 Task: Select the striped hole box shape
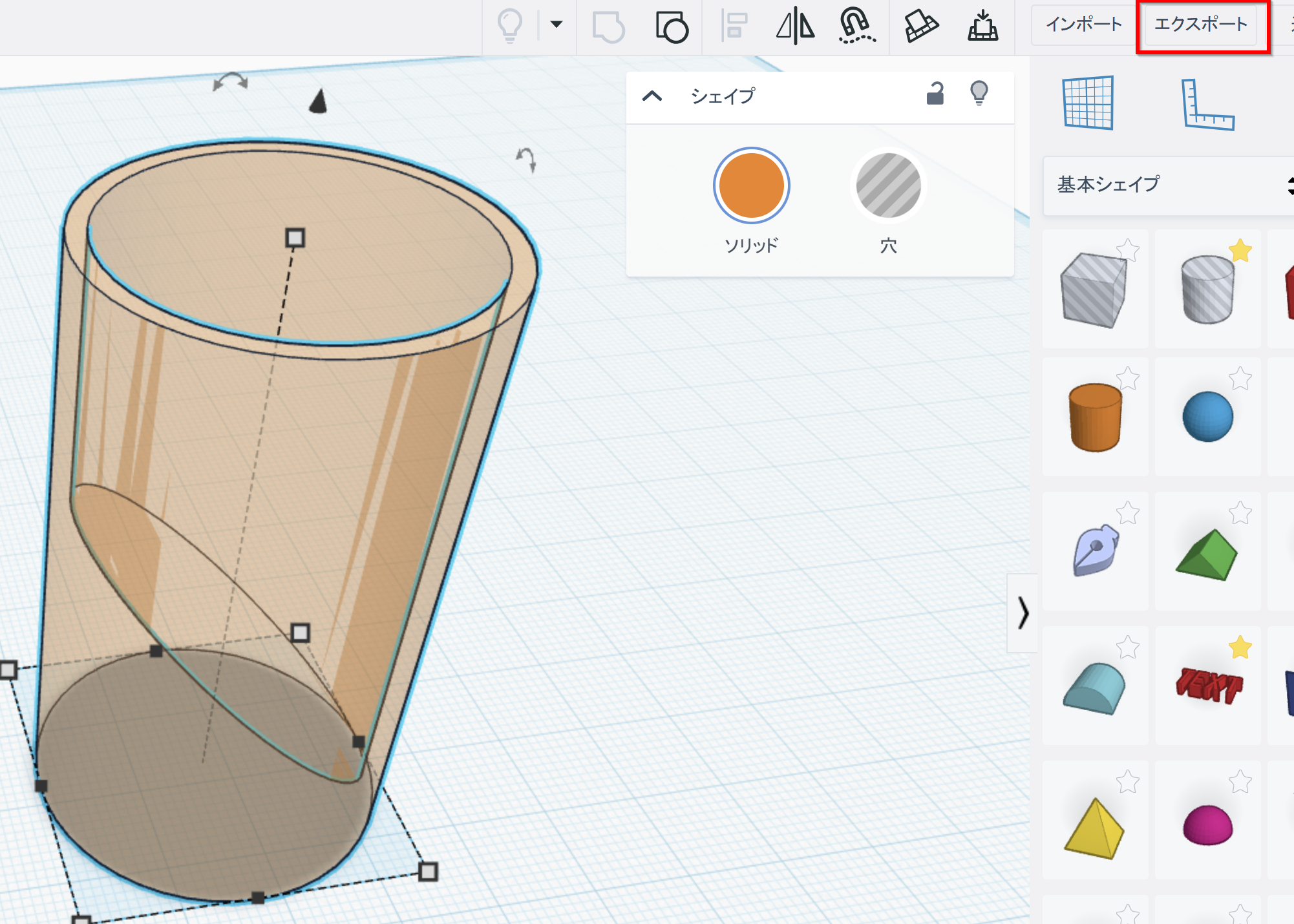point(1094,289)
